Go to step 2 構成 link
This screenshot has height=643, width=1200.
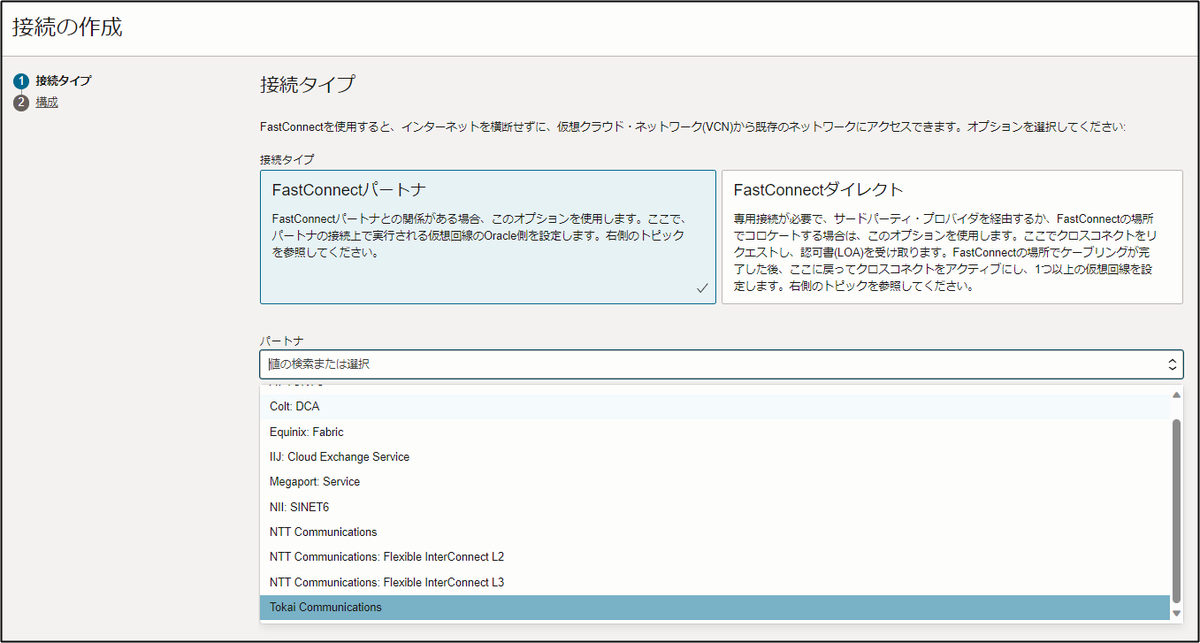tap(47, 102)
